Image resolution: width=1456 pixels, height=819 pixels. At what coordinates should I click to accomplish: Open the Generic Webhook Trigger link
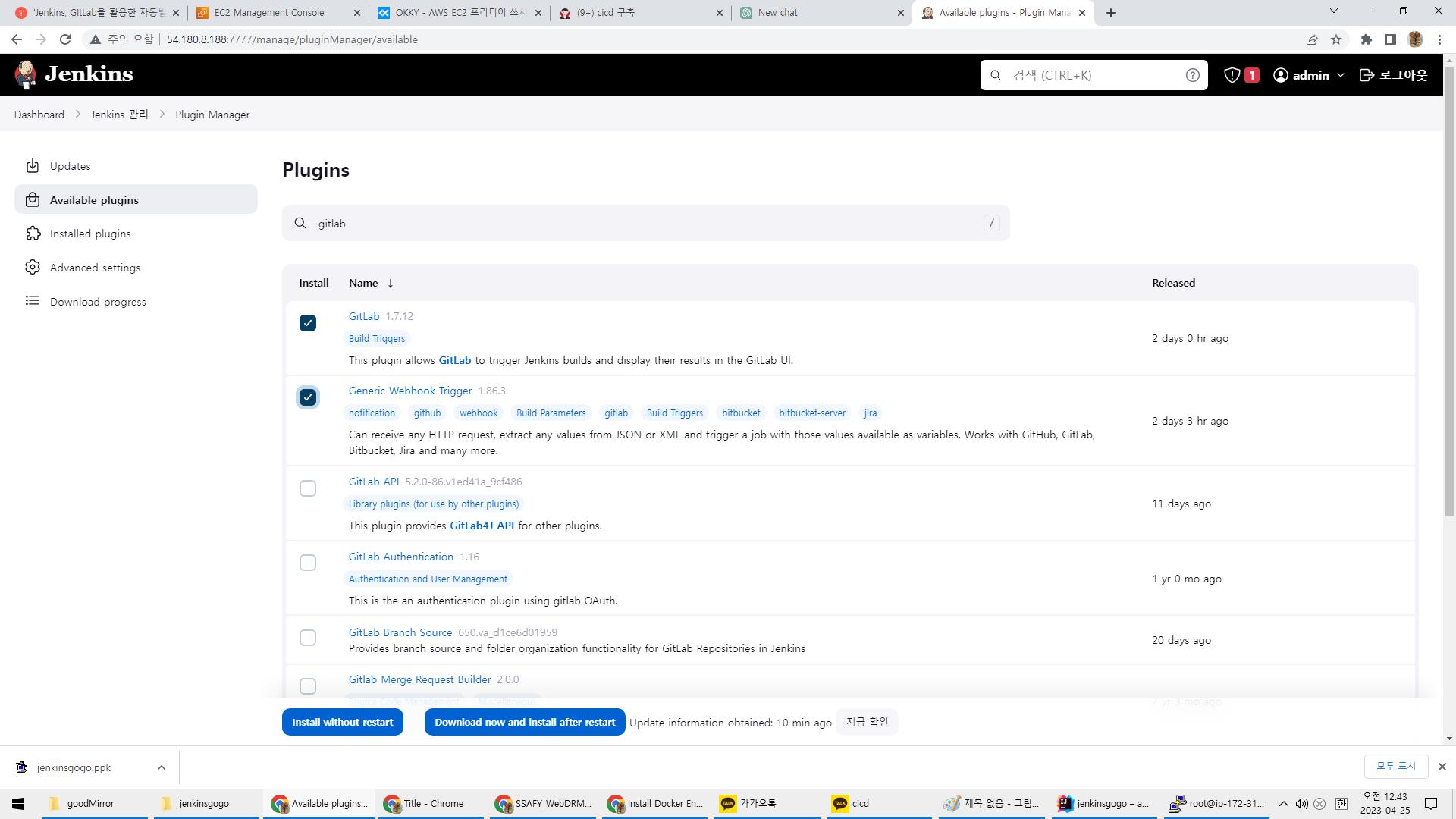click(x=410, y=391)
